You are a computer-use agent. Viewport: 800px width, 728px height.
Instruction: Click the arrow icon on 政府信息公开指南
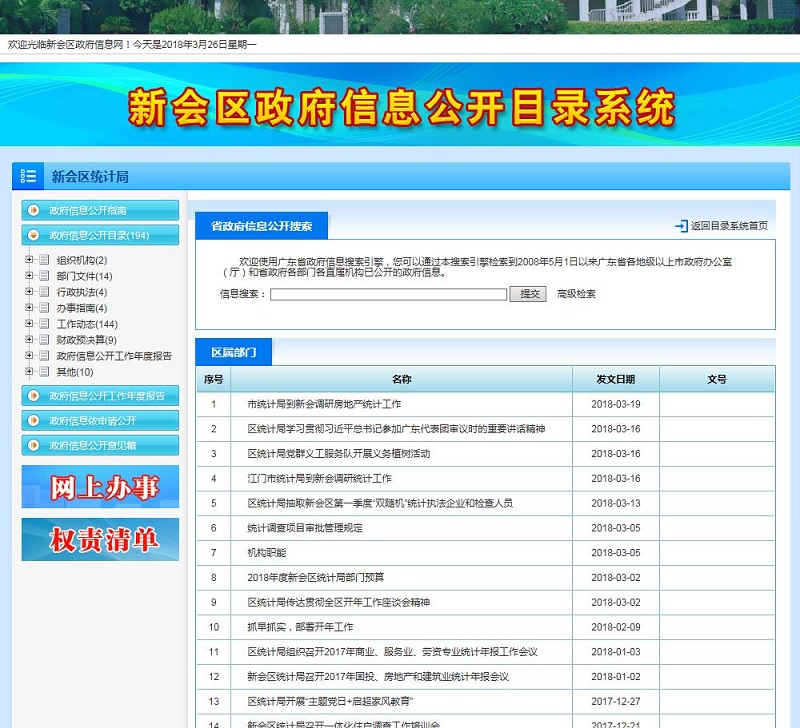click(34, 211)
